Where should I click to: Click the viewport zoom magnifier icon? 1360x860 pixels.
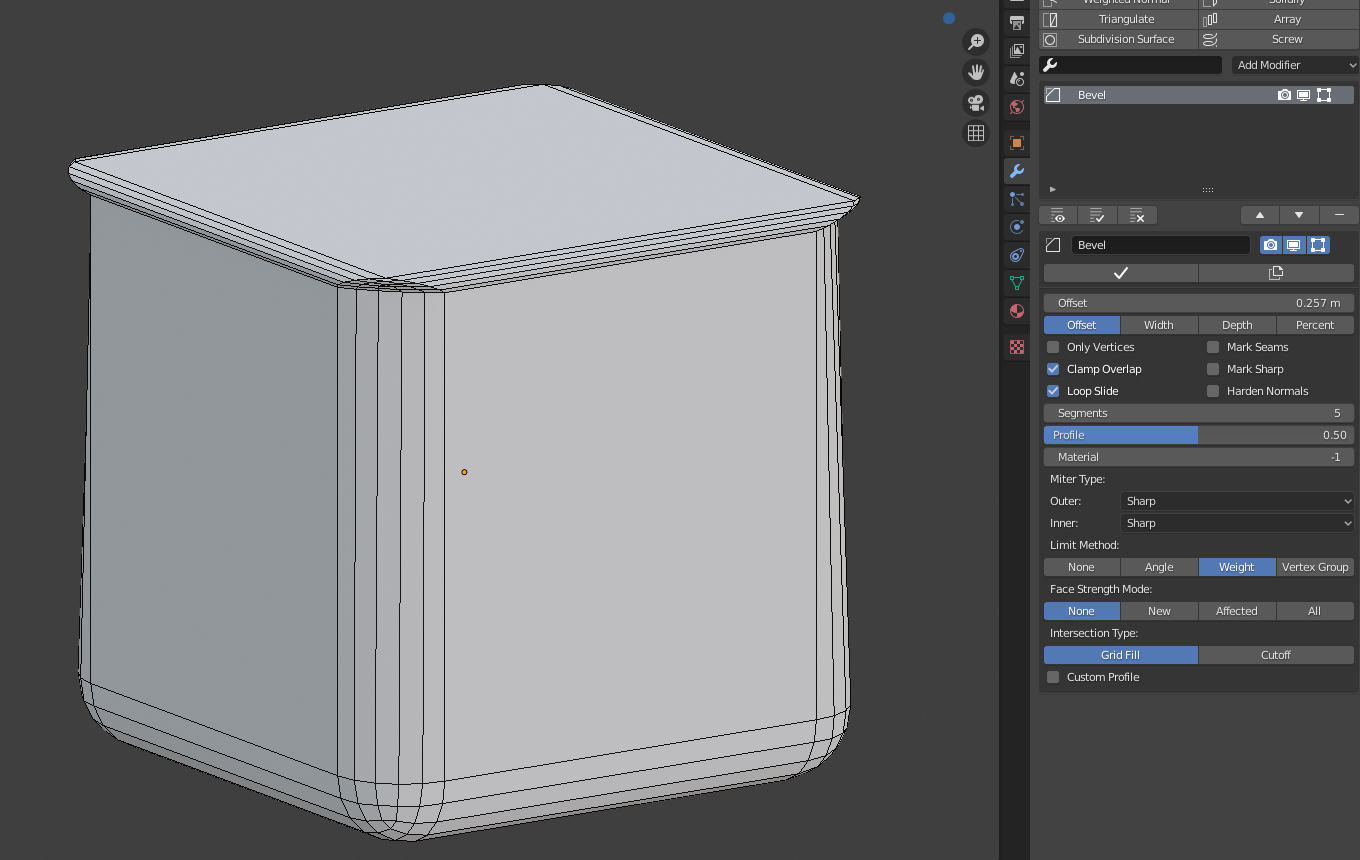pos(975,42)
